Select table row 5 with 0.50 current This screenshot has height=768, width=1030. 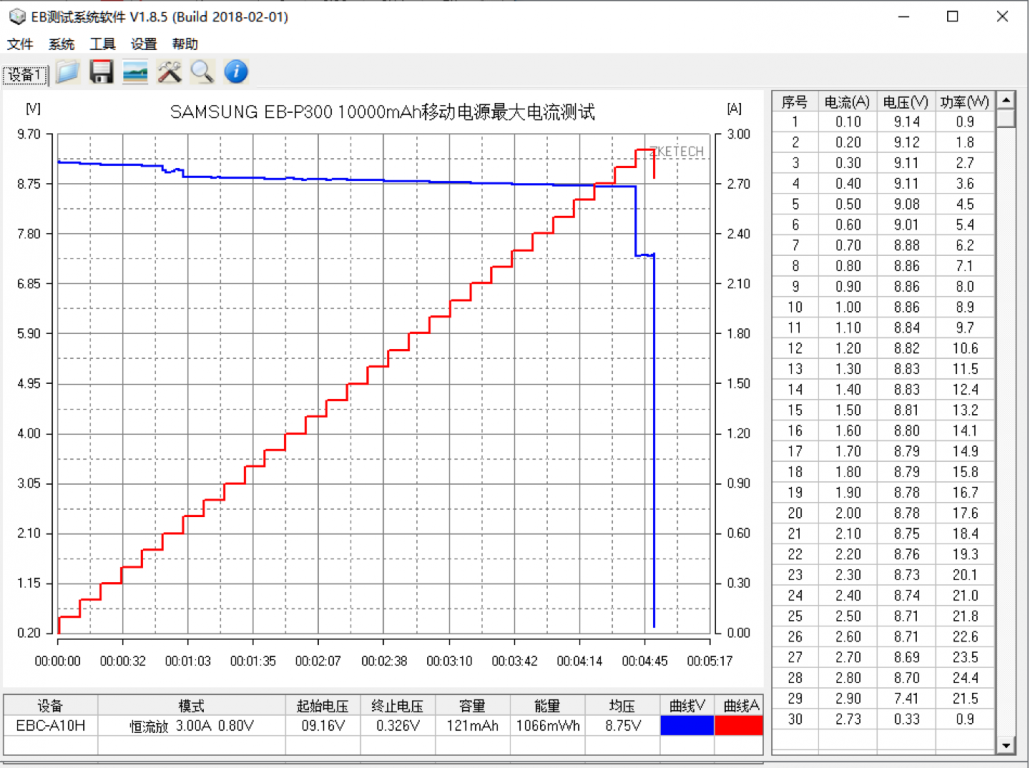click(883, 204)
